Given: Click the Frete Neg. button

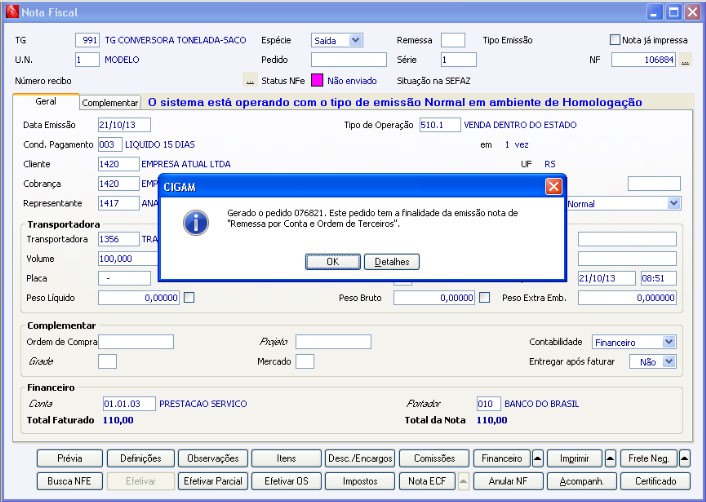Looking at the screenshot, I should coord(648,458).
